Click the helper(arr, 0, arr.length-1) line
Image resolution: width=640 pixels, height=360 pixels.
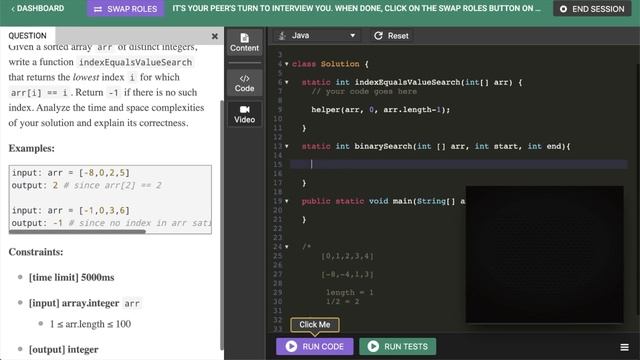pos(380,109)
